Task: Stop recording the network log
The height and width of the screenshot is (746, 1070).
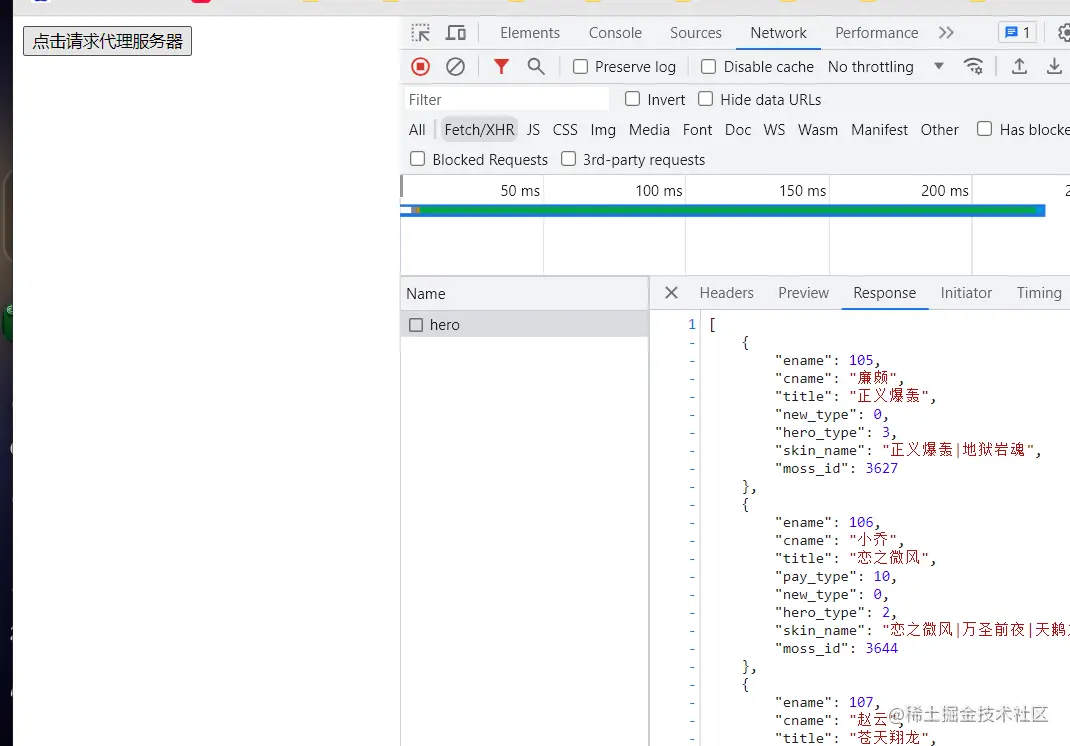Action: tap(420, 66)
